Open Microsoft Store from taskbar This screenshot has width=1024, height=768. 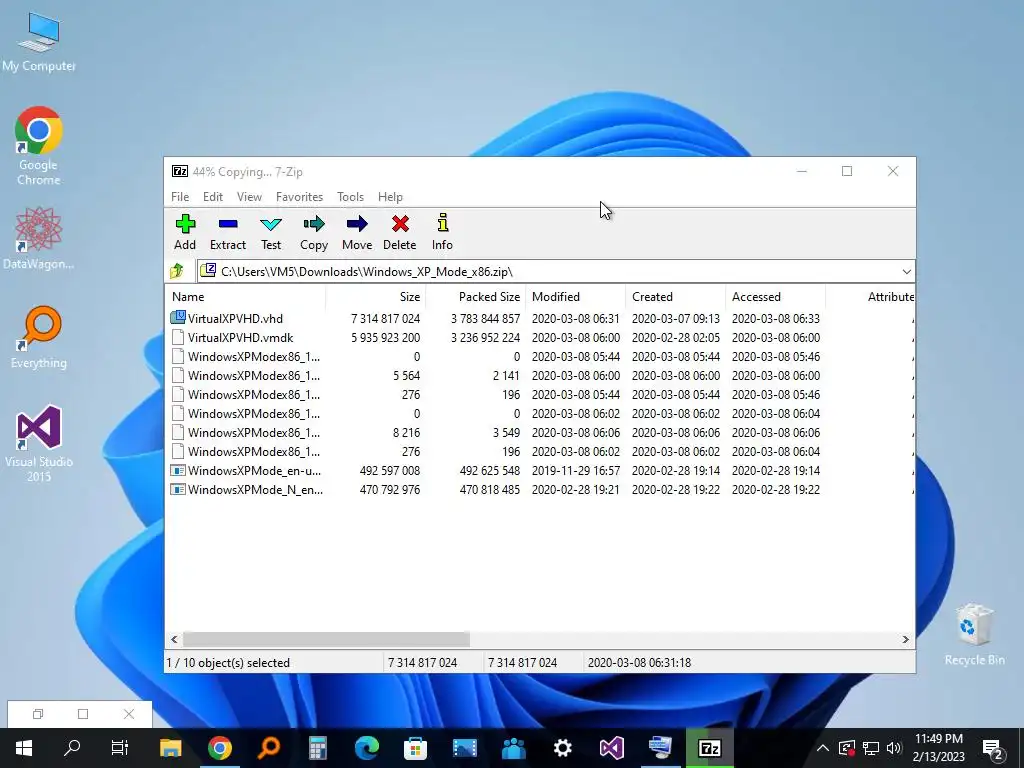point(415,748)
